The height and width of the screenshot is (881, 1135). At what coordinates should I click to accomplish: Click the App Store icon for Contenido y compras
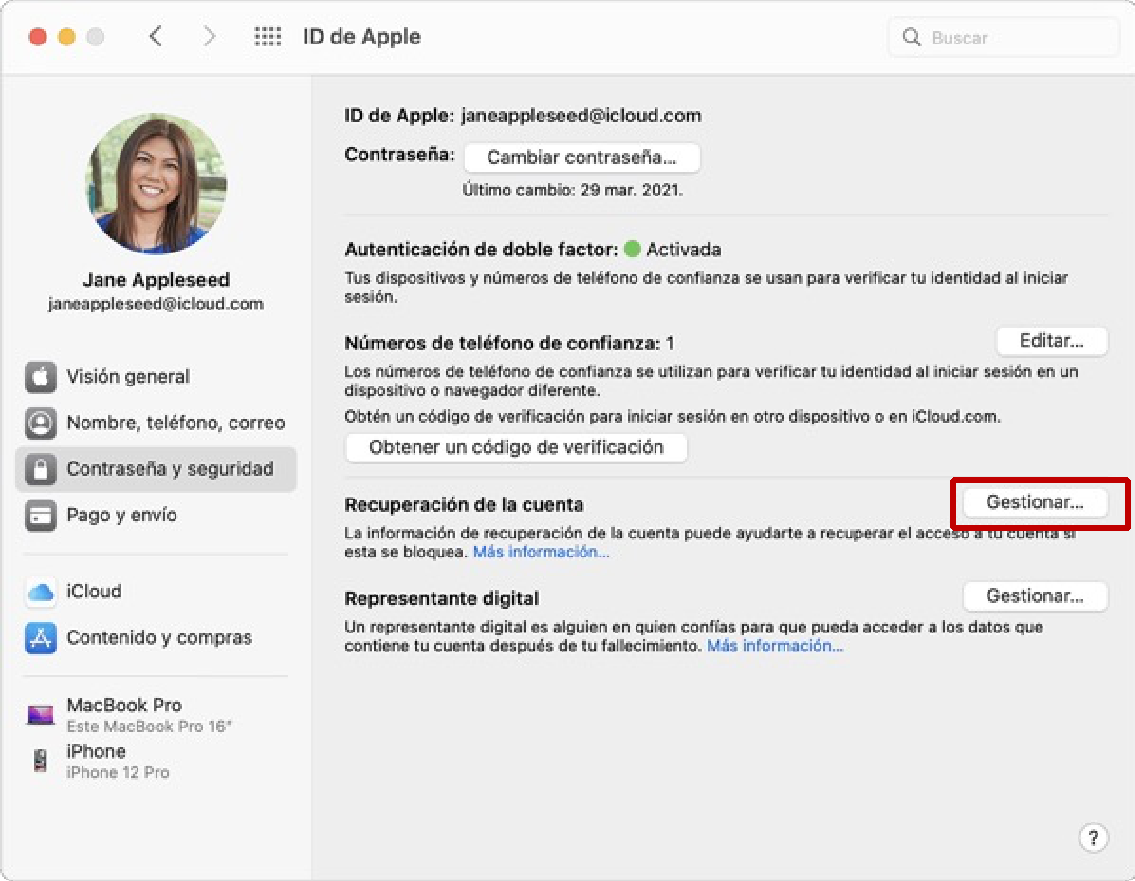[x=41, y=638]
